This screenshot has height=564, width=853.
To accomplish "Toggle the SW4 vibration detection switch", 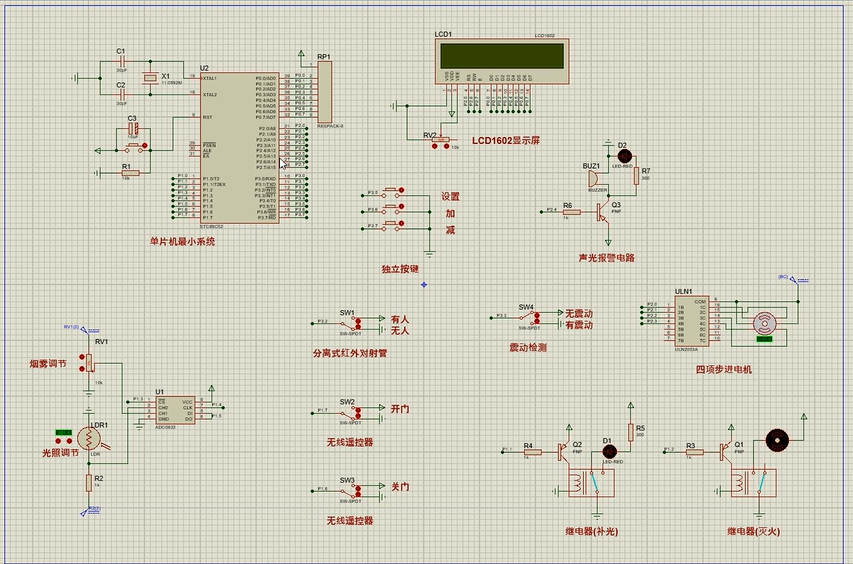I will [x=527, y=317].
